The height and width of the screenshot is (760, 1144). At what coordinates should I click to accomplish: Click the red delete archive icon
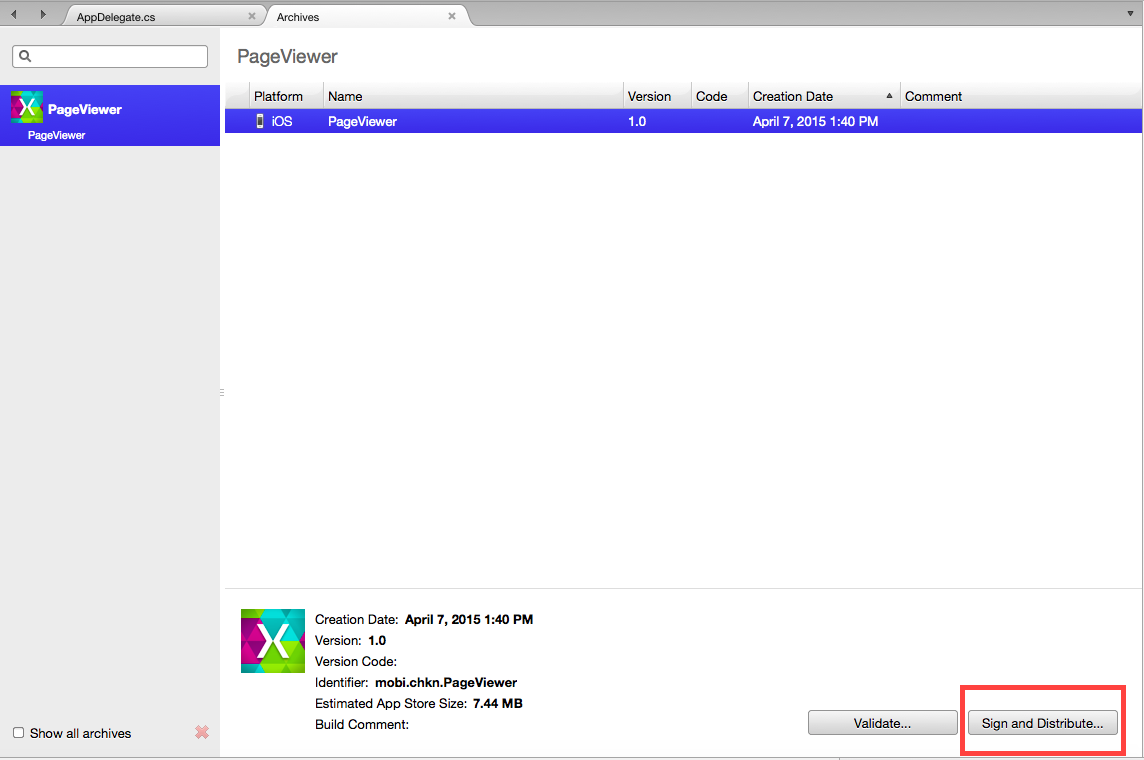tap(201, 733)
